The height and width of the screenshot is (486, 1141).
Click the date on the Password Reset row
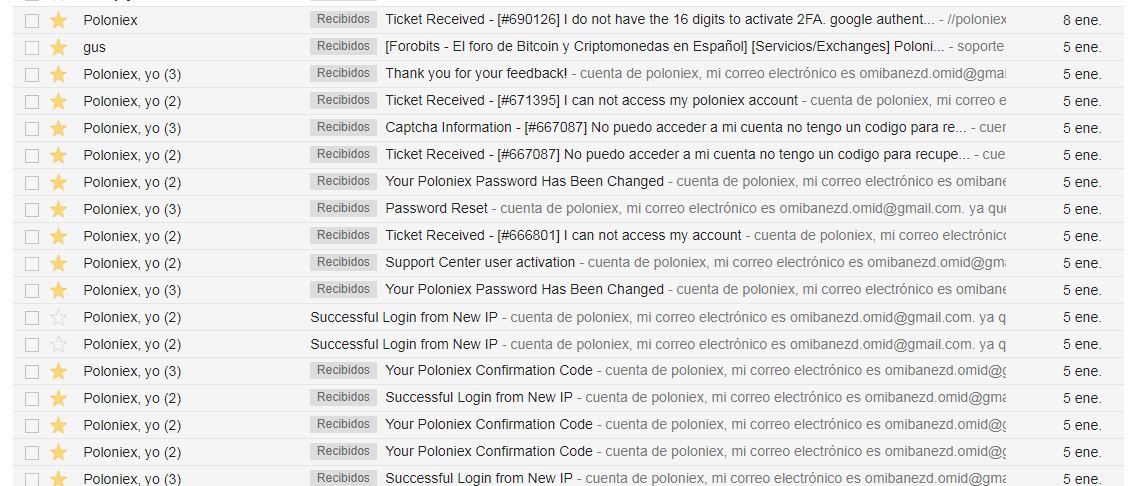point(1082,210)
